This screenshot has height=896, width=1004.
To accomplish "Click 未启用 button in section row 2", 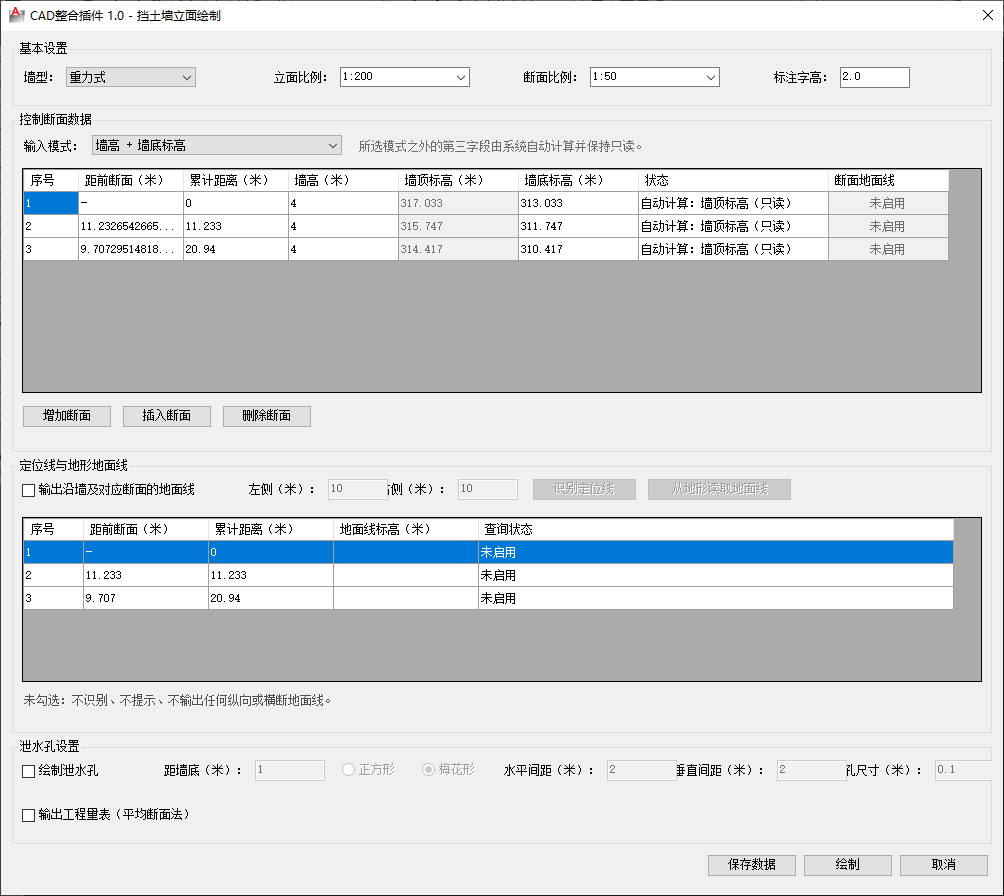I will click(888, 226).
